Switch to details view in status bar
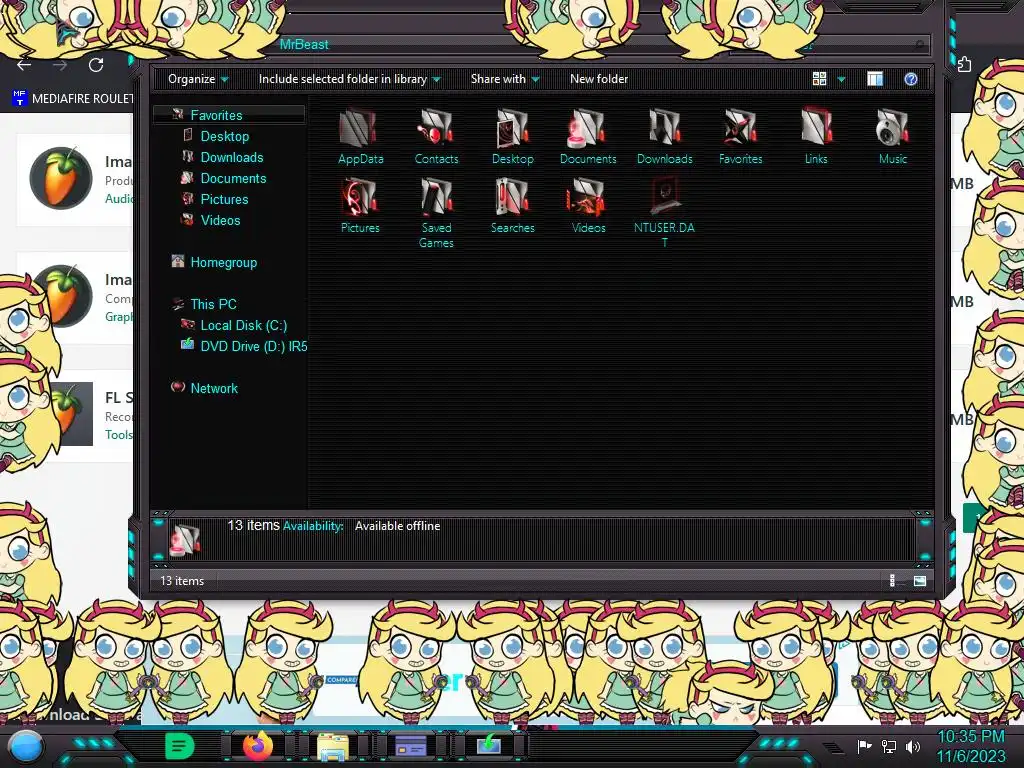The height and width of the screenshot is (768, 1024). pos(893,581)
